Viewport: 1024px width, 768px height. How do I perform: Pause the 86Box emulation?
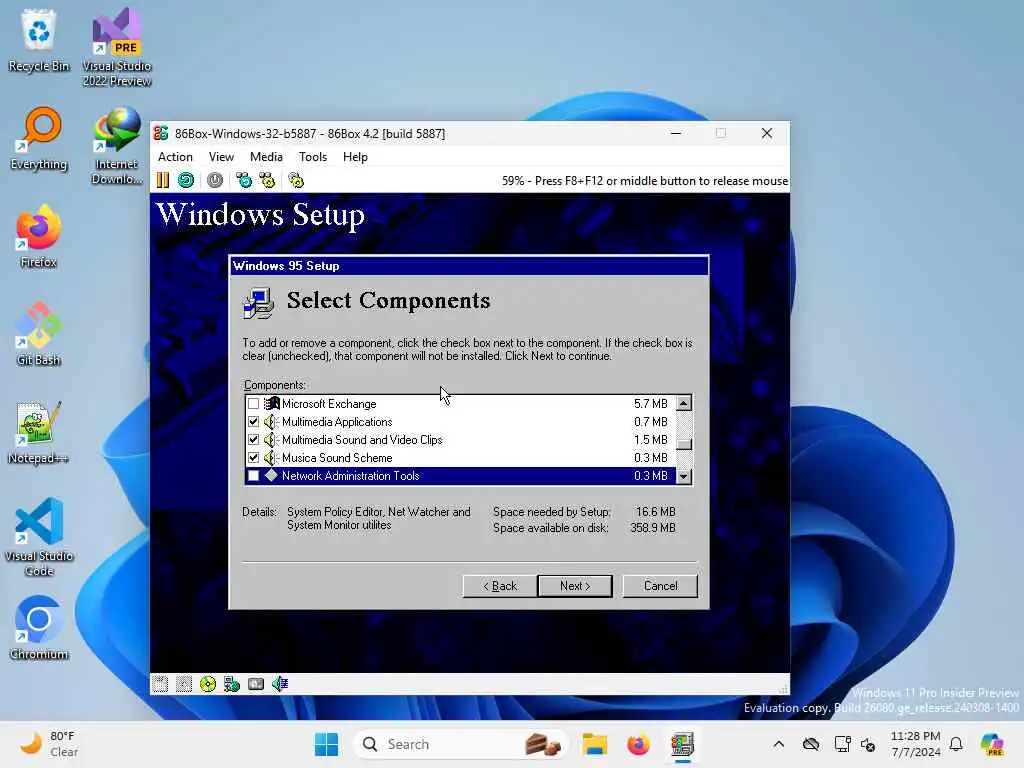163,180
